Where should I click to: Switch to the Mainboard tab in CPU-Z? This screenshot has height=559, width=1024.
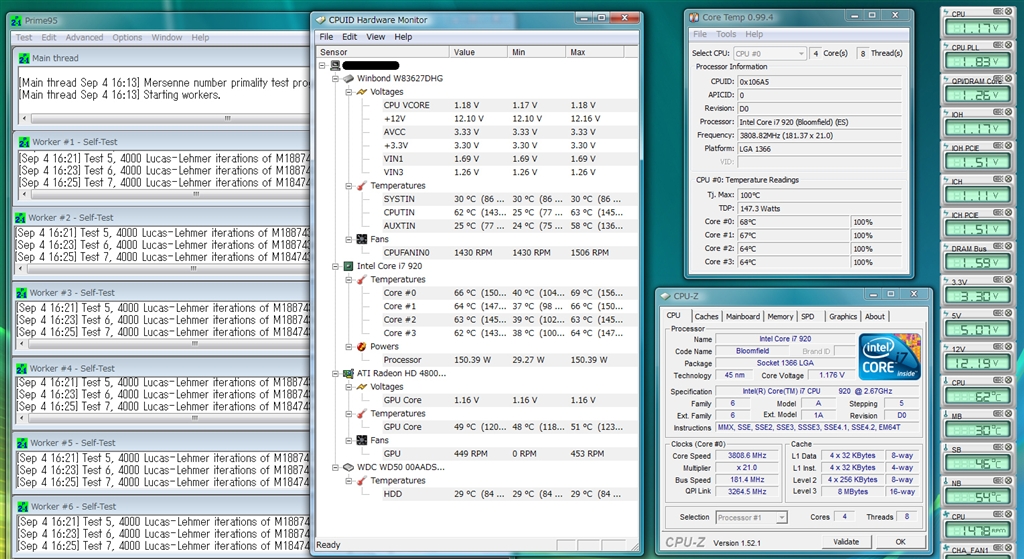(x=742, y=316)
